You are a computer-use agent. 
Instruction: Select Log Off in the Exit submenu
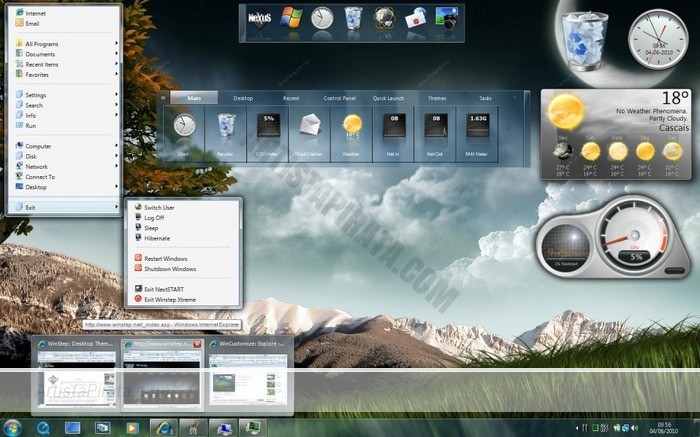pos(184,218)
